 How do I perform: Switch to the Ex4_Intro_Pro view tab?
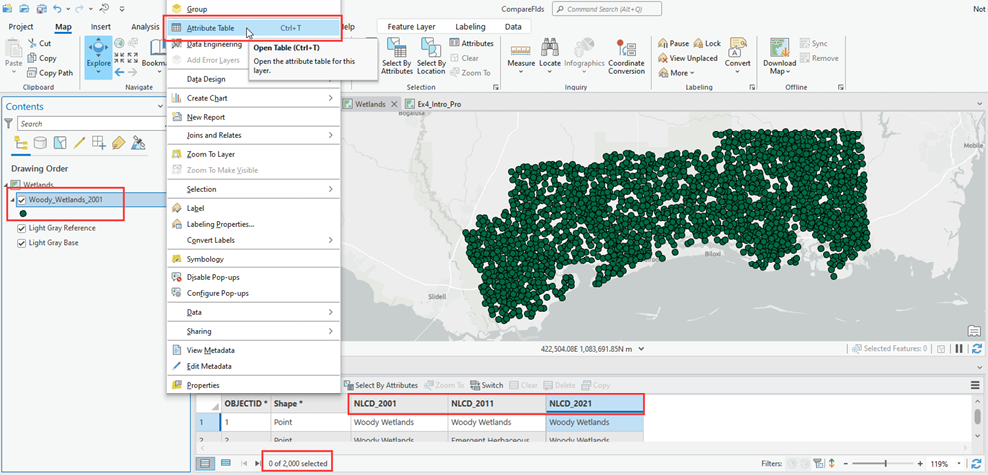pyautogui.click(x=434, y=104)
